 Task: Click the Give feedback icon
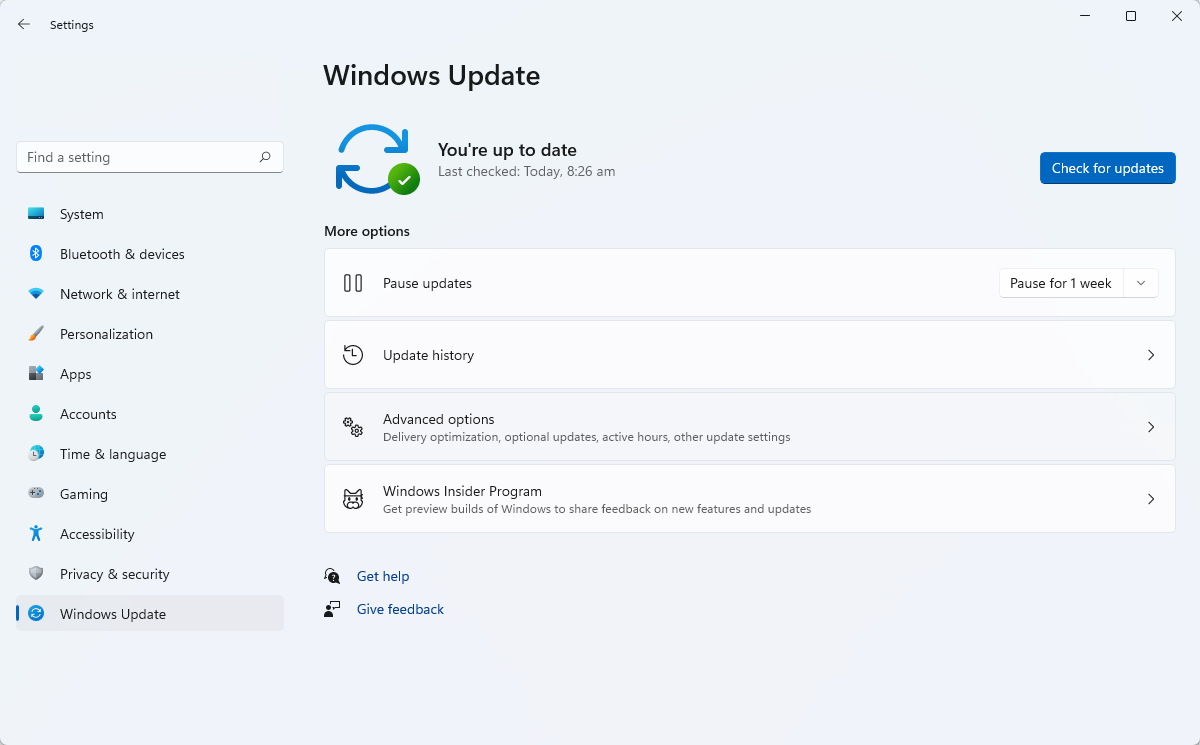[332, 609]
